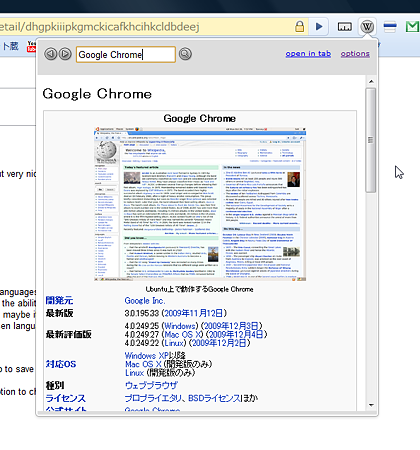Focus the Google Chrome search field
Image resolution: width=420 pixels, height=450 pixels.
click(x=126, y=55)
